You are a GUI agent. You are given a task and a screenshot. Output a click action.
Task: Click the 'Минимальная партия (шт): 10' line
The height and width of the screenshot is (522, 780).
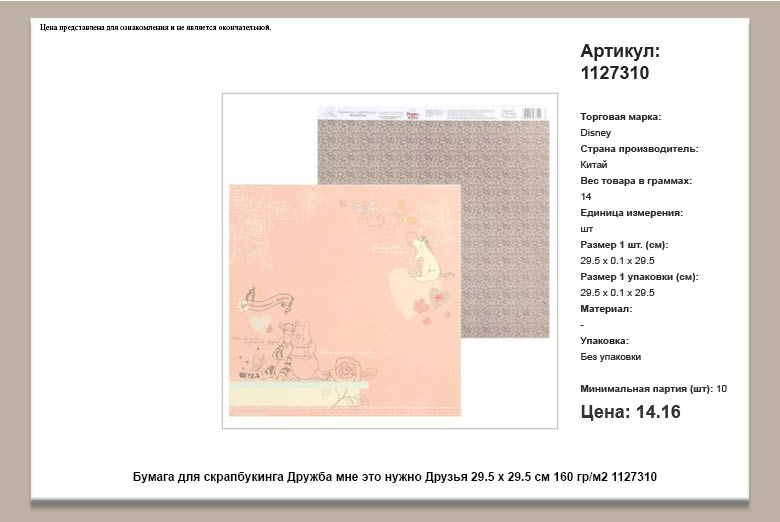point(653,389)
